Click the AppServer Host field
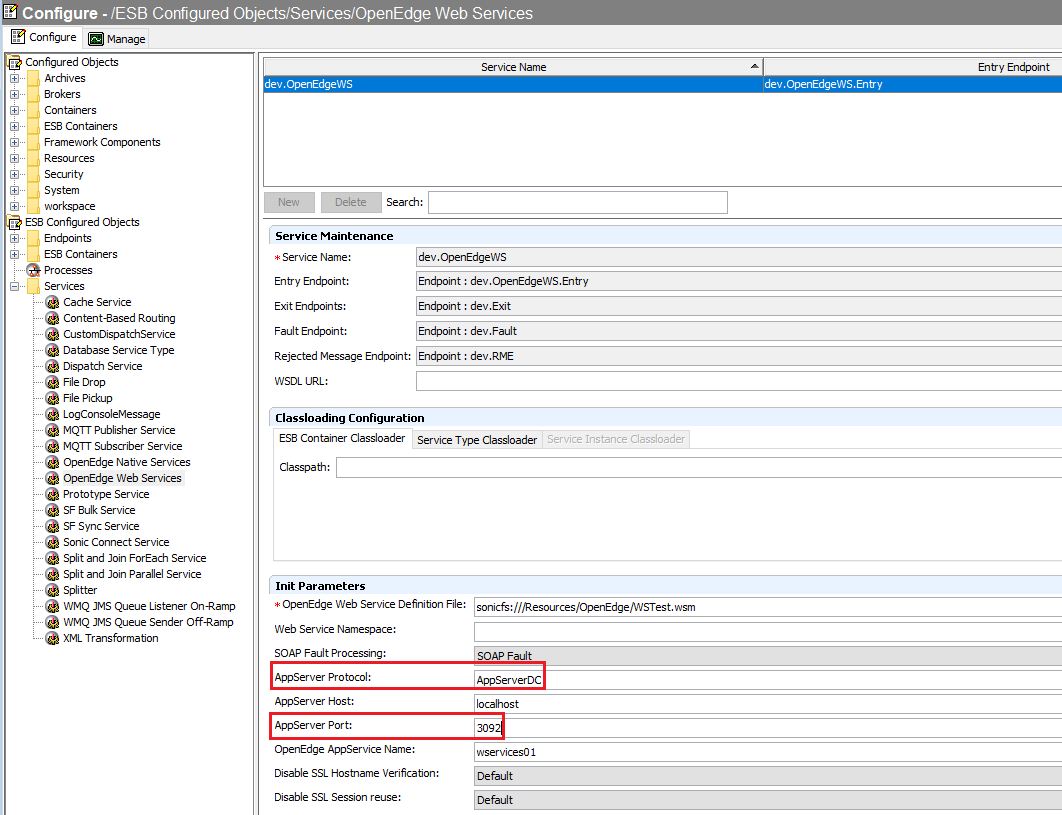The image size is (1062, 815). (x=768, y=704)
